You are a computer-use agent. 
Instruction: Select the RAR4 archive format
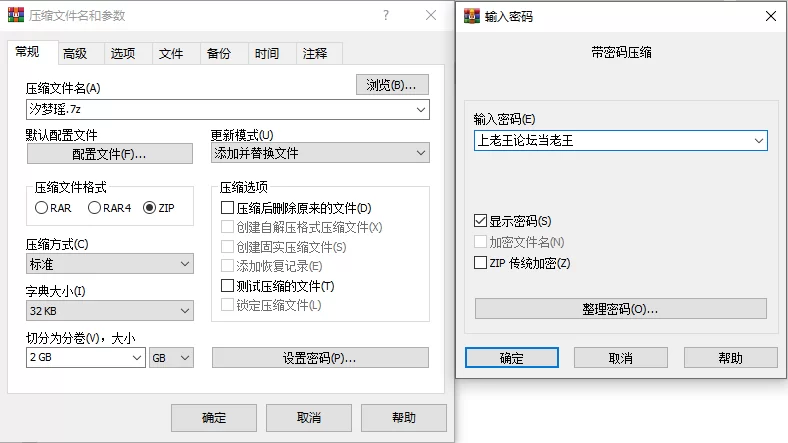coord(95,208)
